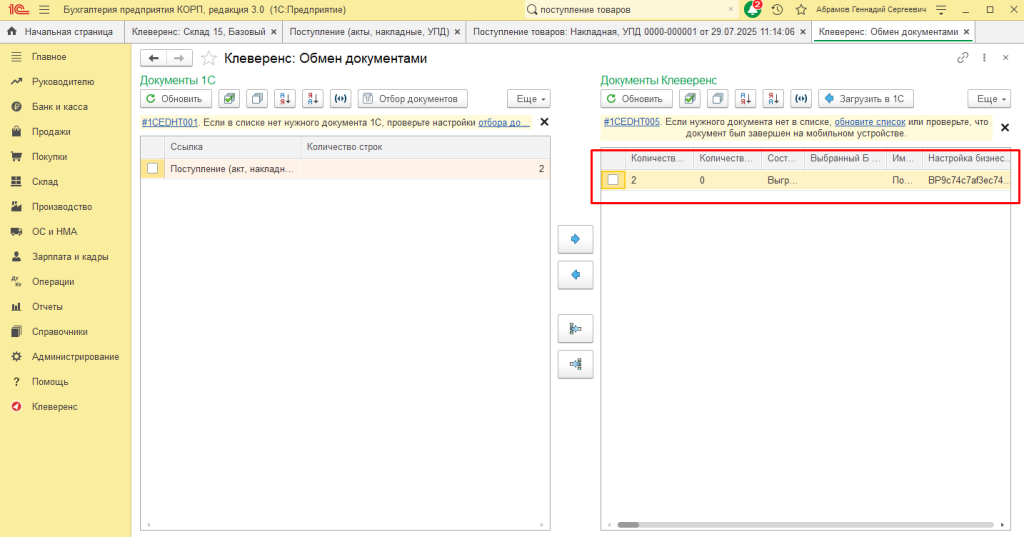Click the обновите список link
This screenshot has height=537, width=1024.
pyautogui.click(x=870, y=122)
